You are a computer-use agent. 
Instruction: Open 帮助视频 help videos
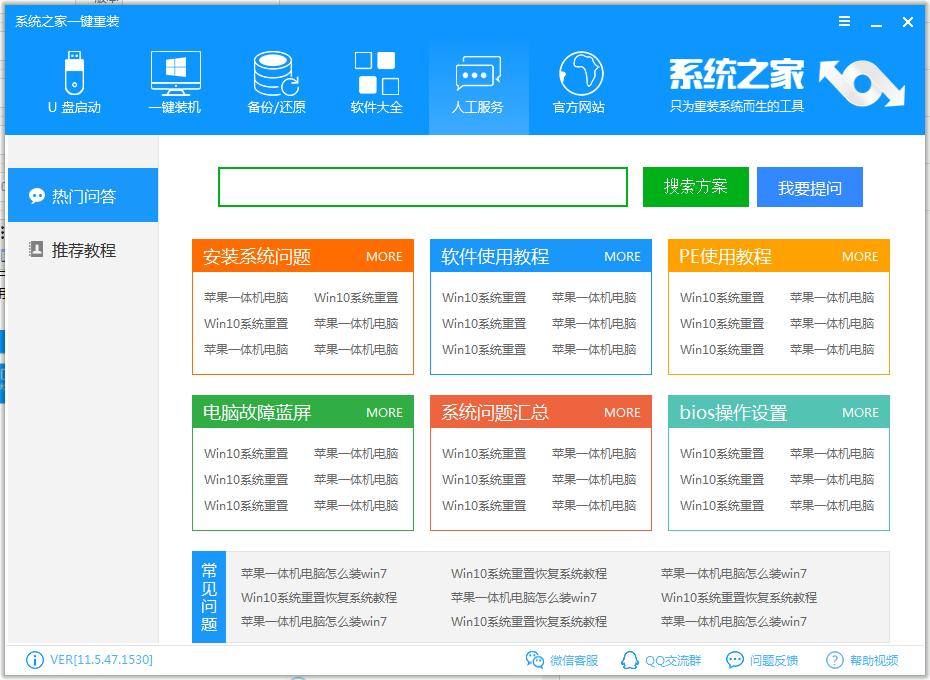pyautogui.click(x=862, y=660)
